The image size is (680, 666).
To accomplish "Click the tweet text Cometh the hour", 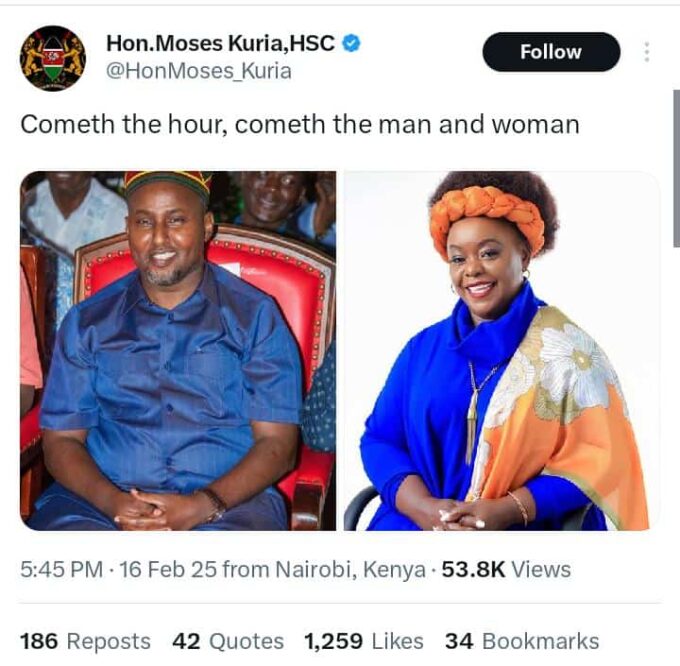I will (124, 124).
